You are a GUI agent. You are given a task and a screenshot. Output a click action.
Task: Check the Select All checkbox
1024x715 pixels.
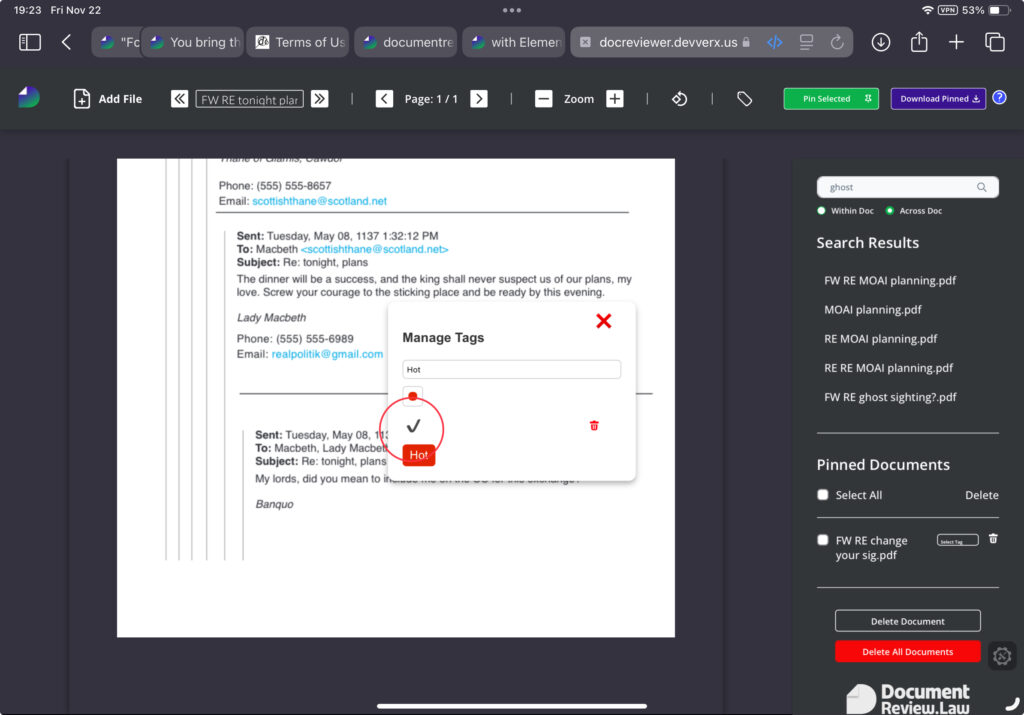823,495
